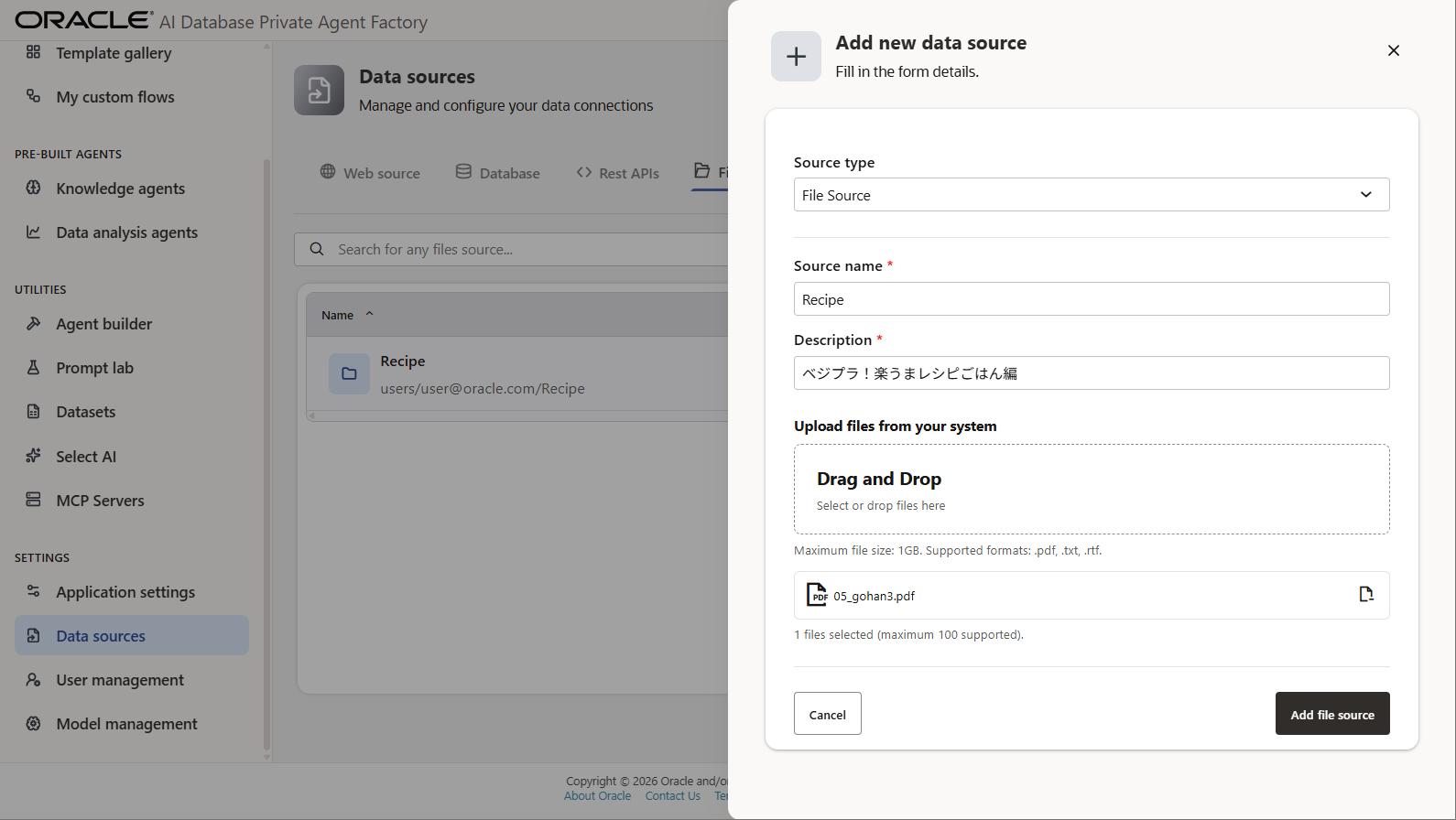Switch to the Database tab
This screenshot has width=1456, height=820.
click(x=498, y=173)
